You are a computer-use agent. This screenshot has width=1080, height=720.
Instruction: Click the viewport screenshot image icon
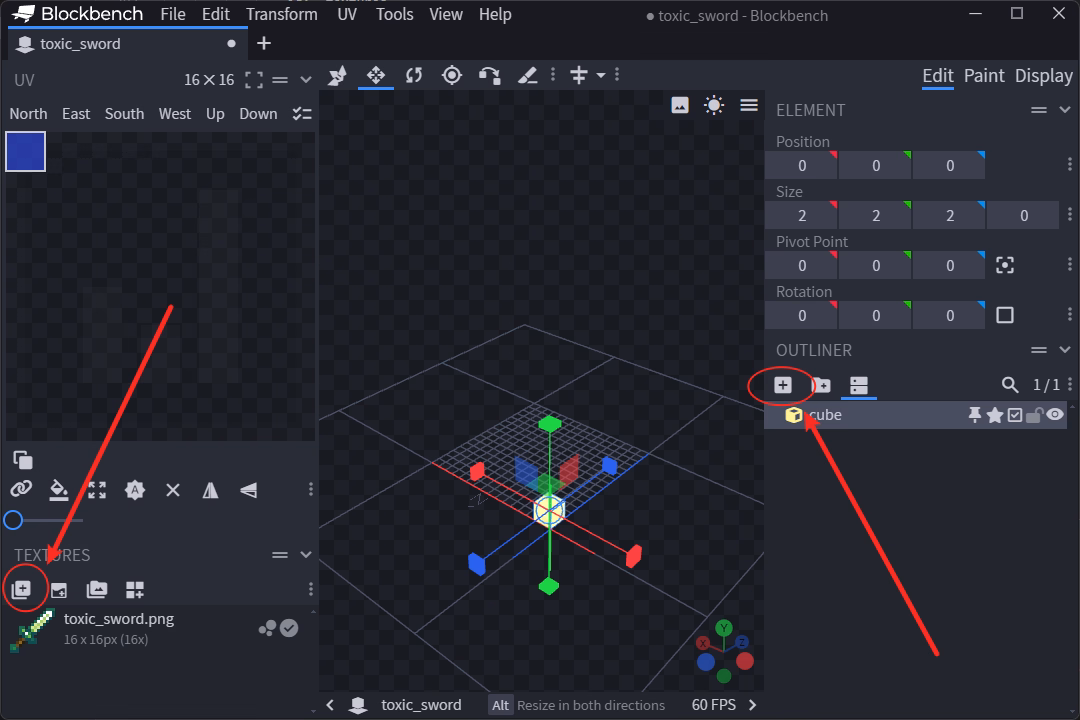(x=680, y=105)
